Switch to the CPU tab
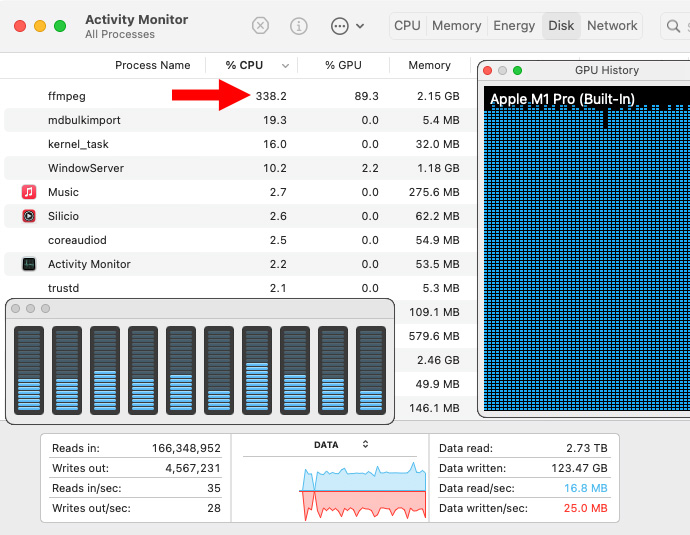690x535 pixels. pos(407,26)
